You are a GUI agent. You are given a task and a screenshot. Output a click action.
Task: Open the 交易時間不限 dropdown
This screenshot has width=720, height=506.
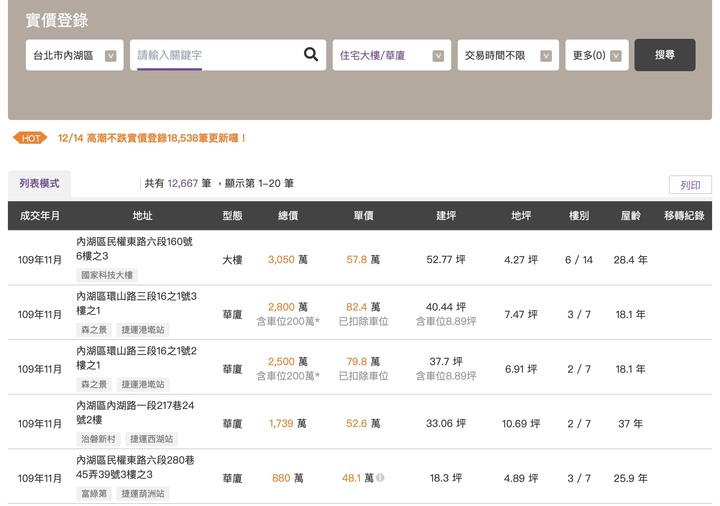tap(508, 55)
